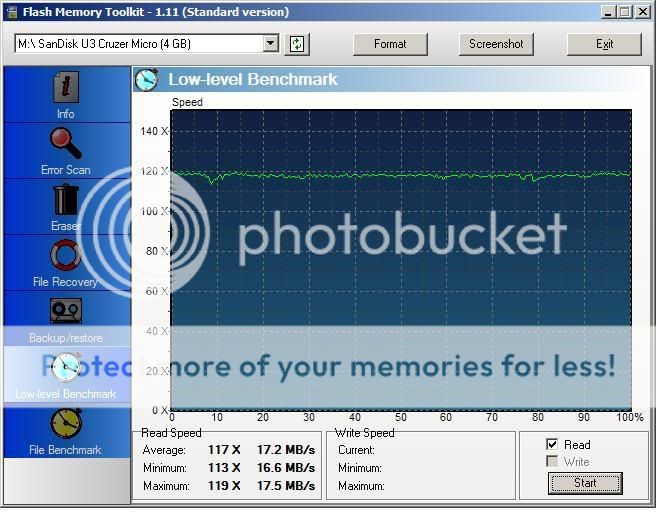656x512 pixels.
Task: Select the File Recovery label
Action: pyautogui.click(x=65, y=282)
